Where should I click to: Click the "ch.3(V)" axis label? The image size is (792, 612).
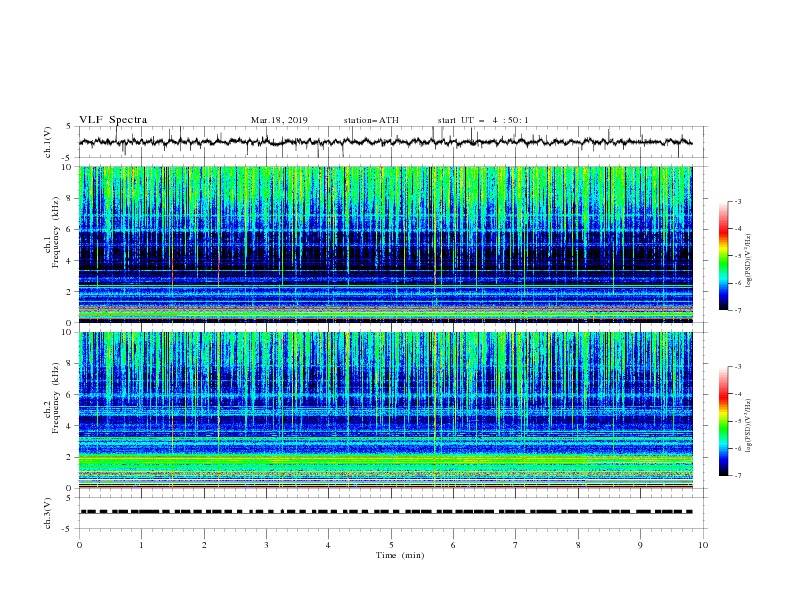tap(48, 513)
